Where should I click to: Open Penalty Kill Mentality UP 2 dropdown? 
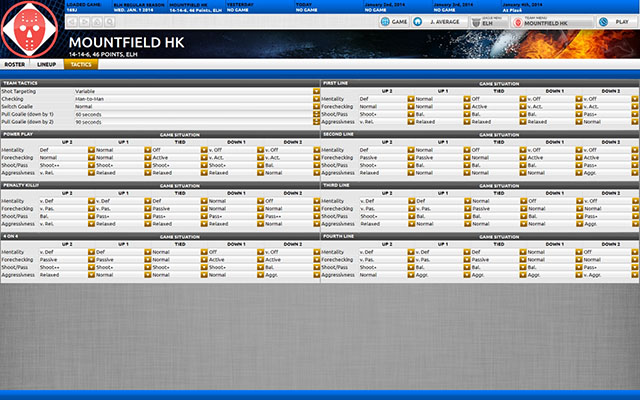point(91,201)
